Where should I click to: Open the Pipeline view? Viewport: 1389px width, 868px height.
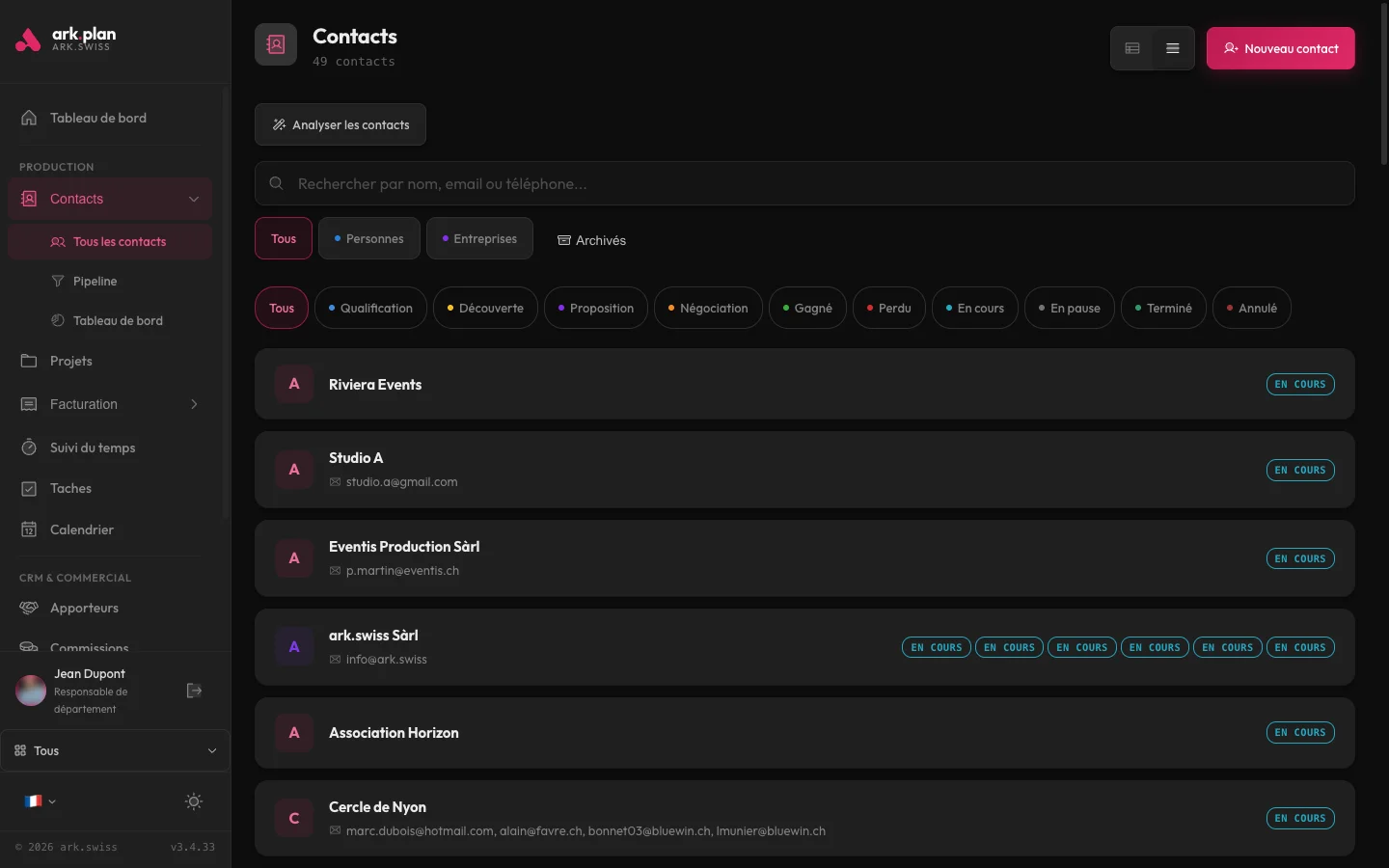tap(94, 281)
